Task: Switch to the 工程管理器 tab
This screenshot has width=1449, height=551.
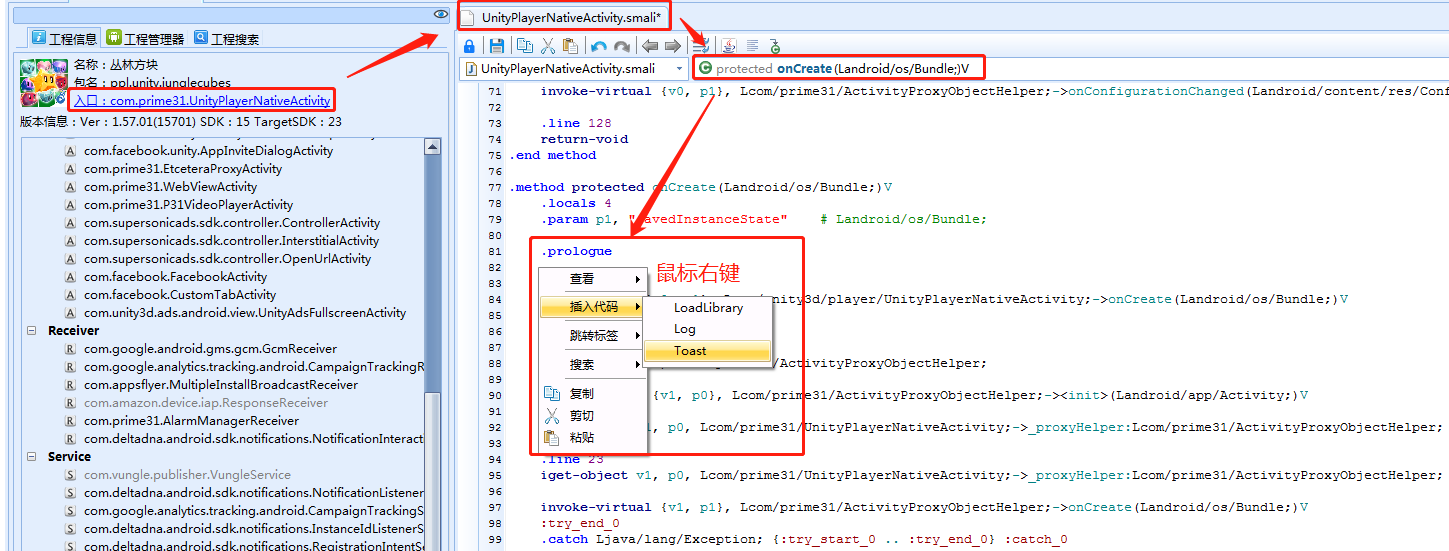Action: coord(145,39)
